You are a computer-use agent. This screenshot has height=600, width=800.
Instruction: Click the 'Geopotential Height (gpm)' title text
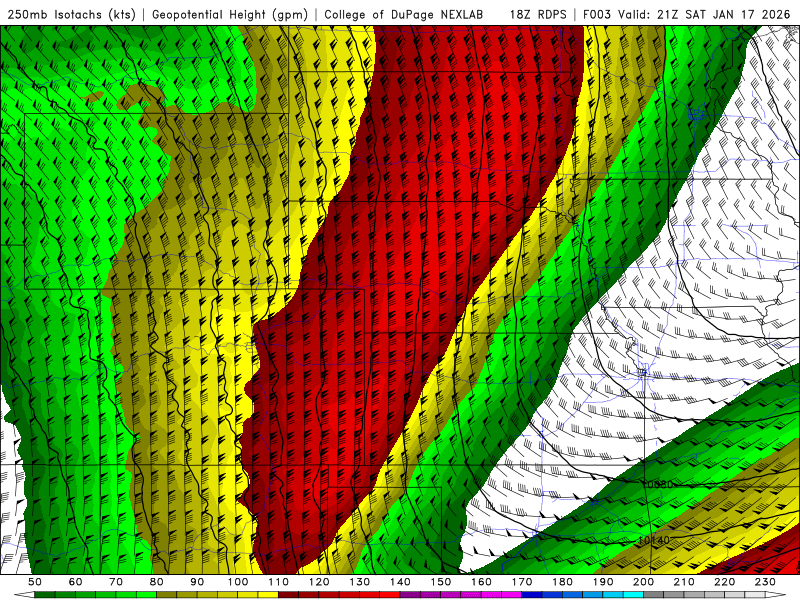230,14
